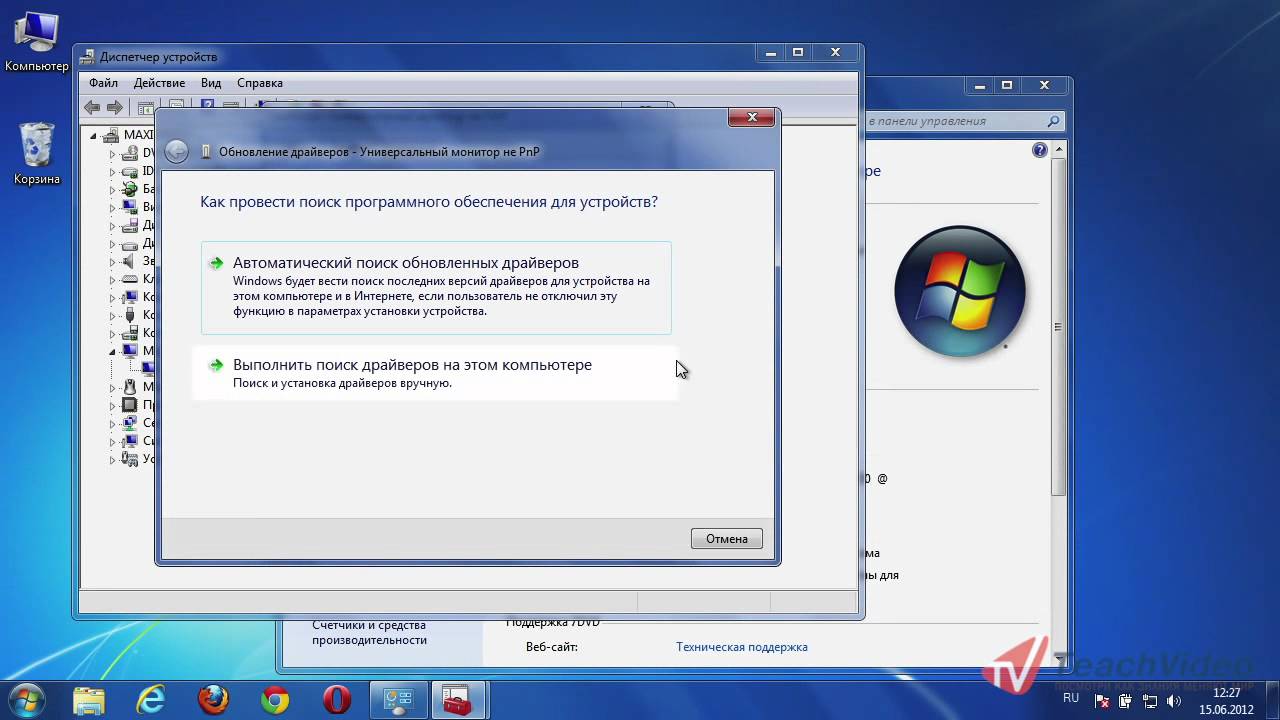Open Windows Start button
The image size is (1280, 720).
[26, 699]
